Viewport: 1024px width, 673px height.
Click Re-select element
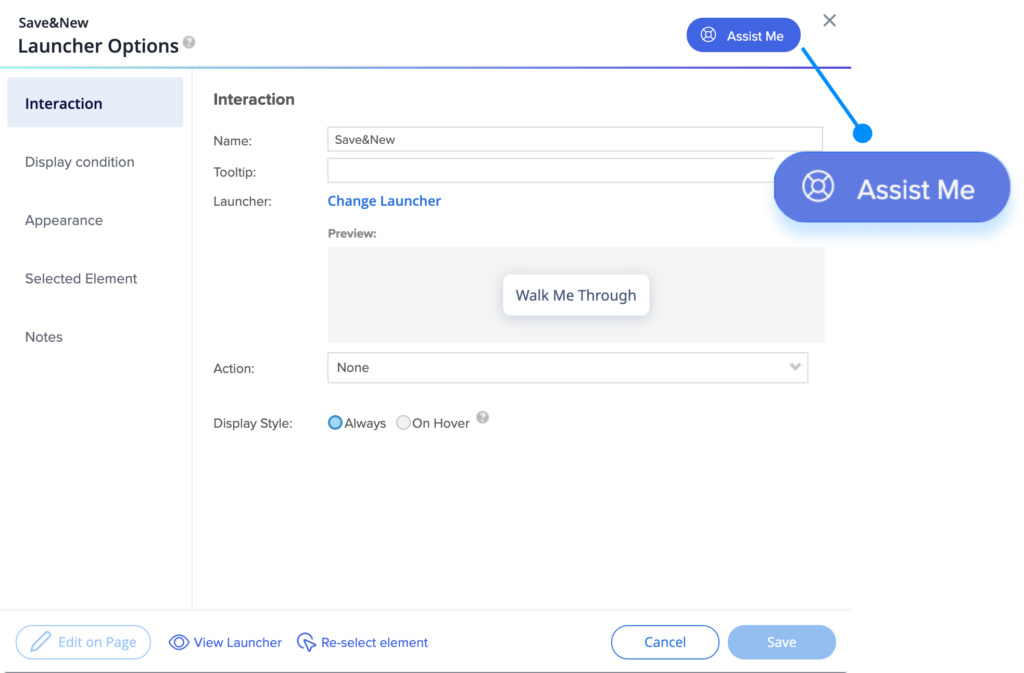(x=362, y=642)
